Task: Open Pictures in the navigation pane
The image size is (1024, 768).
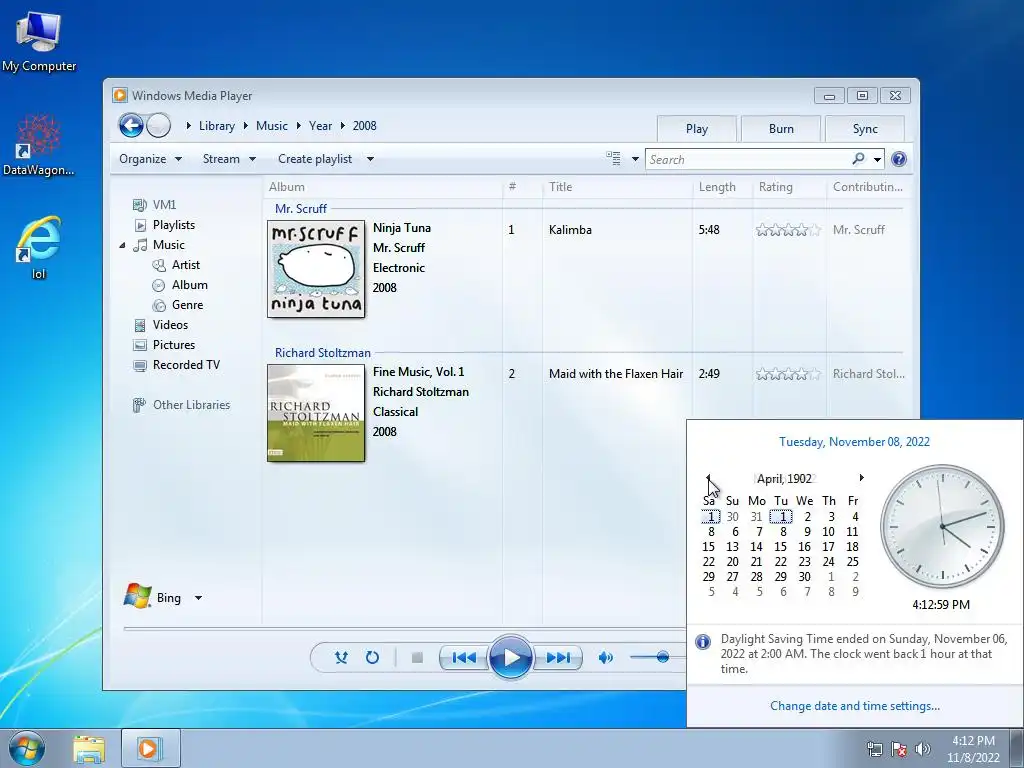Action: pos(174,345)
